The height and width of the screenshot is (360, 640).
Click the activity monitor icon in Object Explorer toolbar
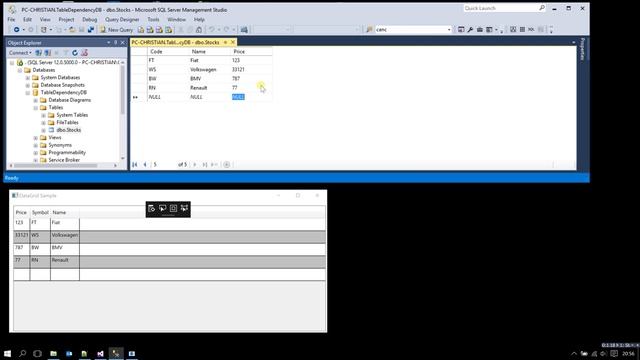pyautogui.click(x=84, y=53)
